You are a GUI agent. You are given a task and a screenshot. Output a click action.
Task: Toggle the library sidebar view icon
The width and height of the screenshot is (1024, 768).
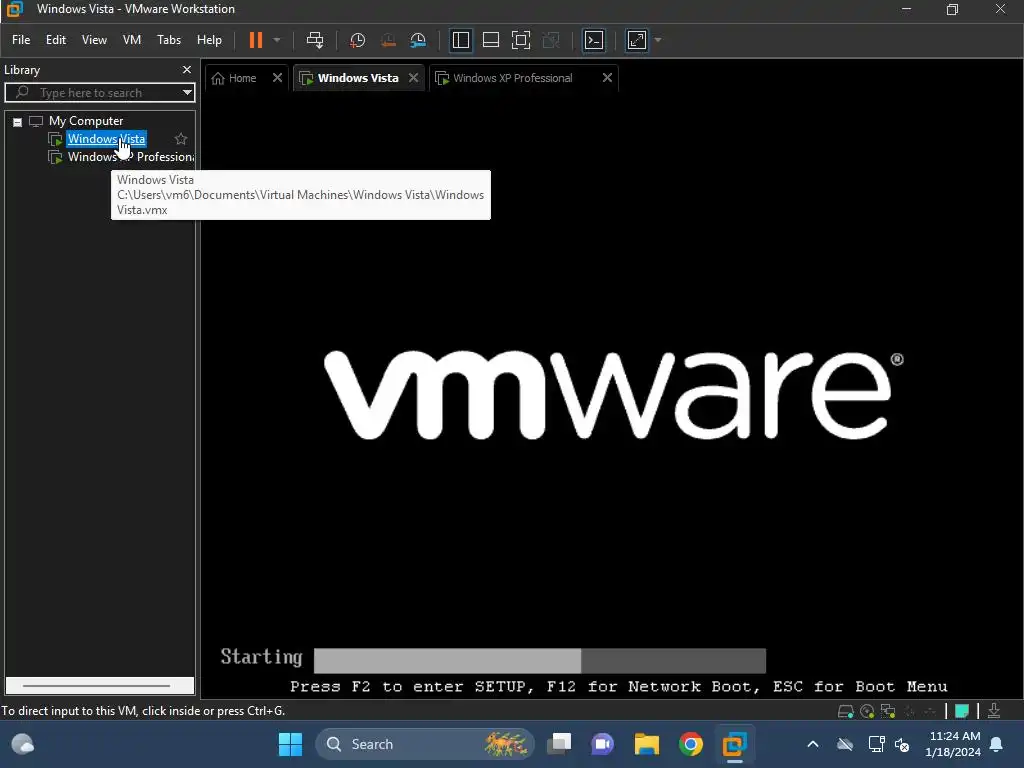(460, 40)
